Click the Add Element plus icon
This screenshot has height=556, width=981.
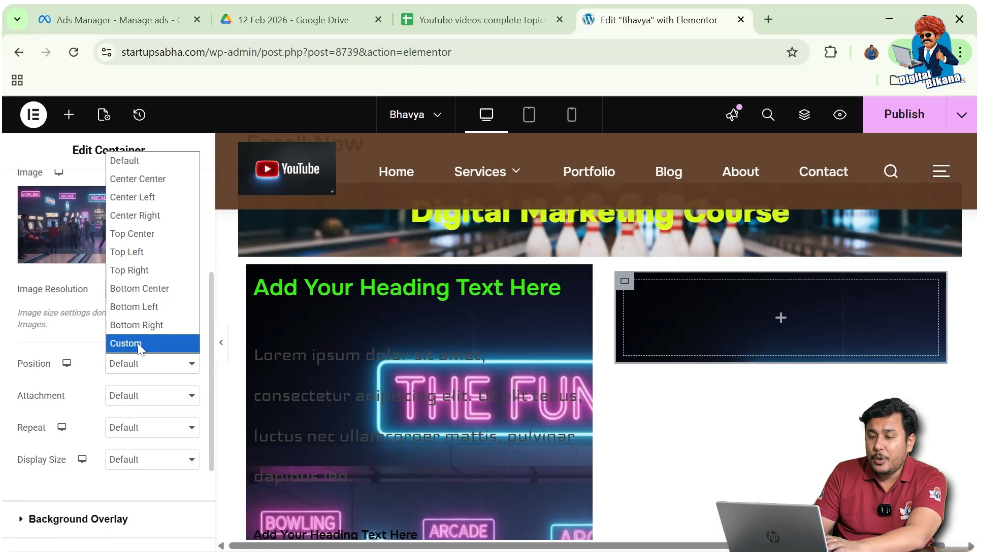coord(69,115)
